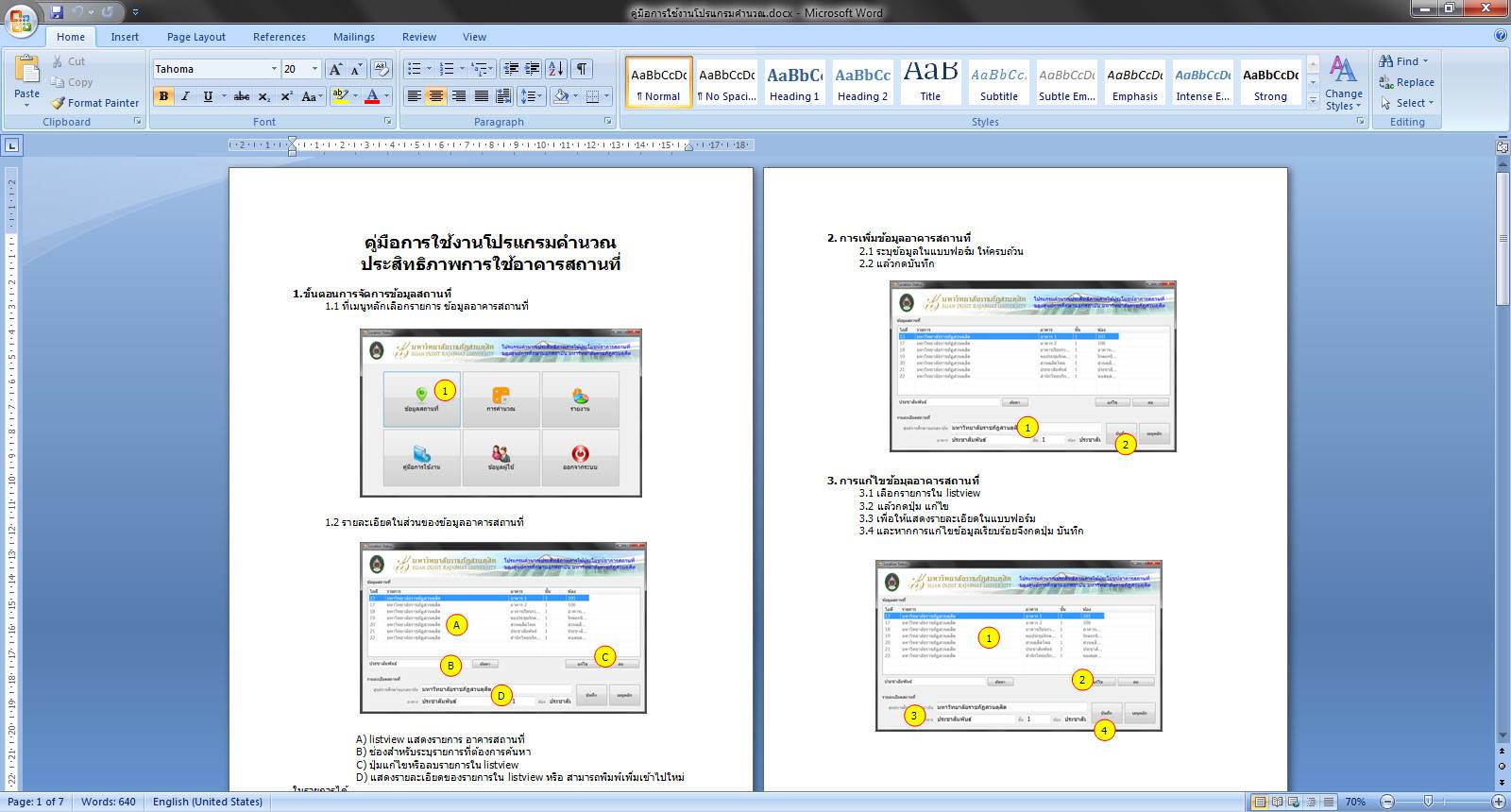Screen dimensions: 1511x812
Task: Click the Find binoculars button
Action: coord(1404,61)
